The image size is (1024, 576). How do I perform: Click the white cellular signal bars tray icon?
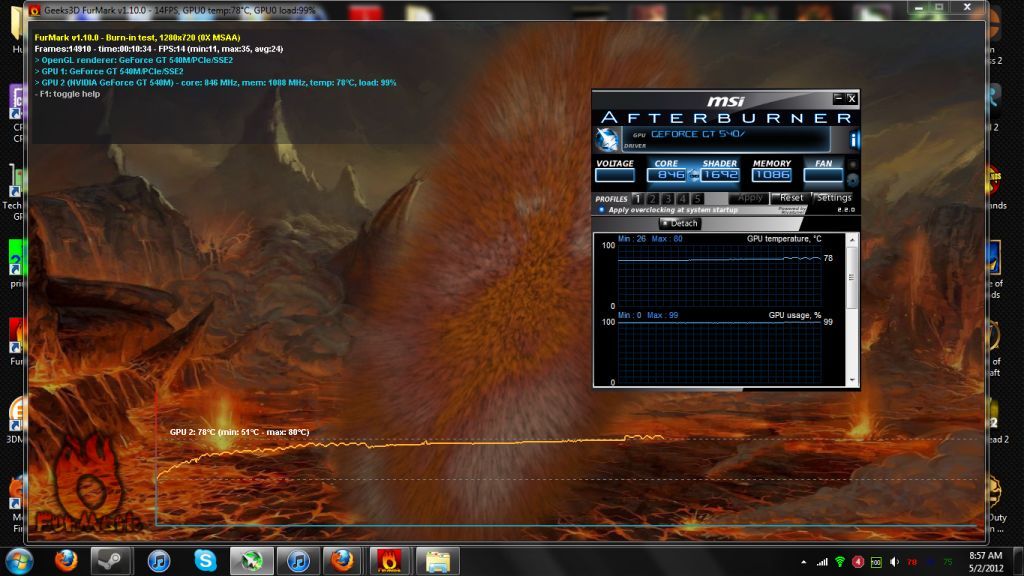coord(822,562)
